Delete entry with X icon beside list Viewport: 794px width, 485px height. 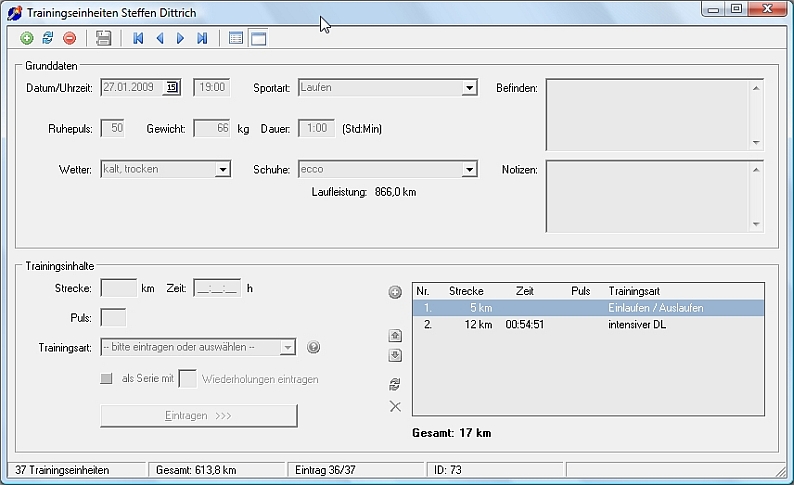[395, 406]
